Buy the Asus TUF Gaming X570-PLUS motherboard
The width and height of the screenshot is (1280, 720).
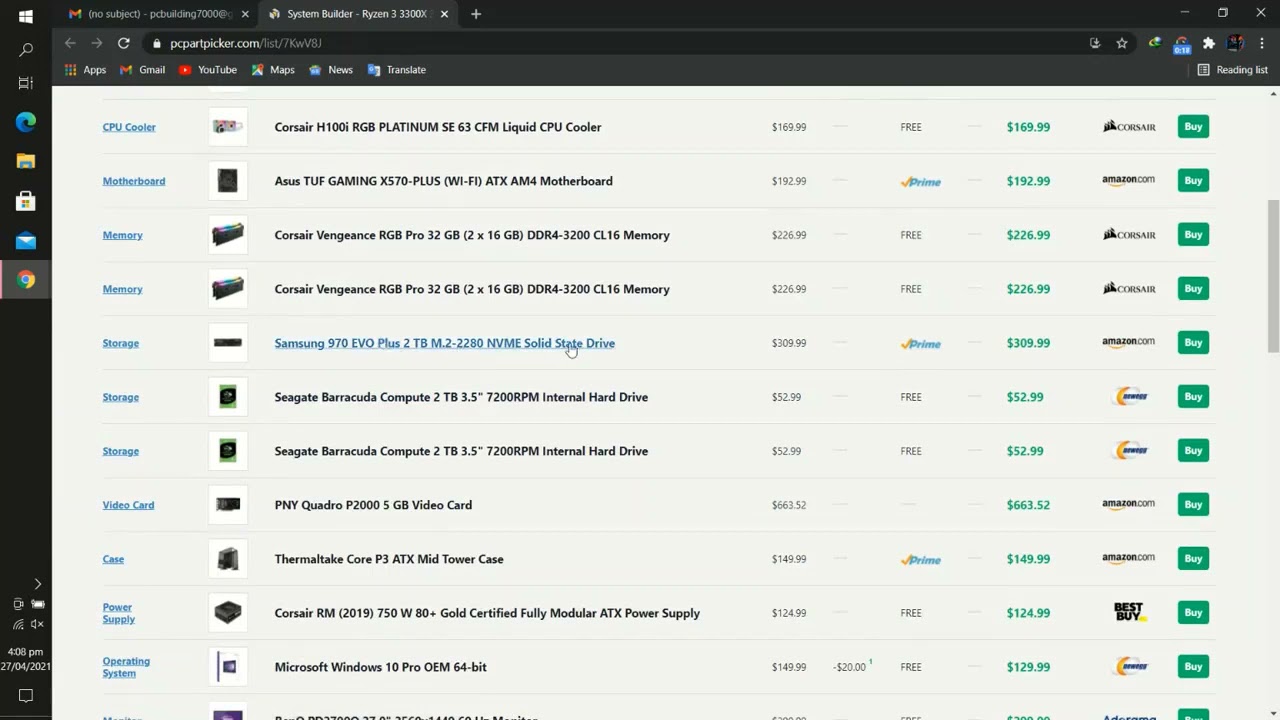(1193, 181)
